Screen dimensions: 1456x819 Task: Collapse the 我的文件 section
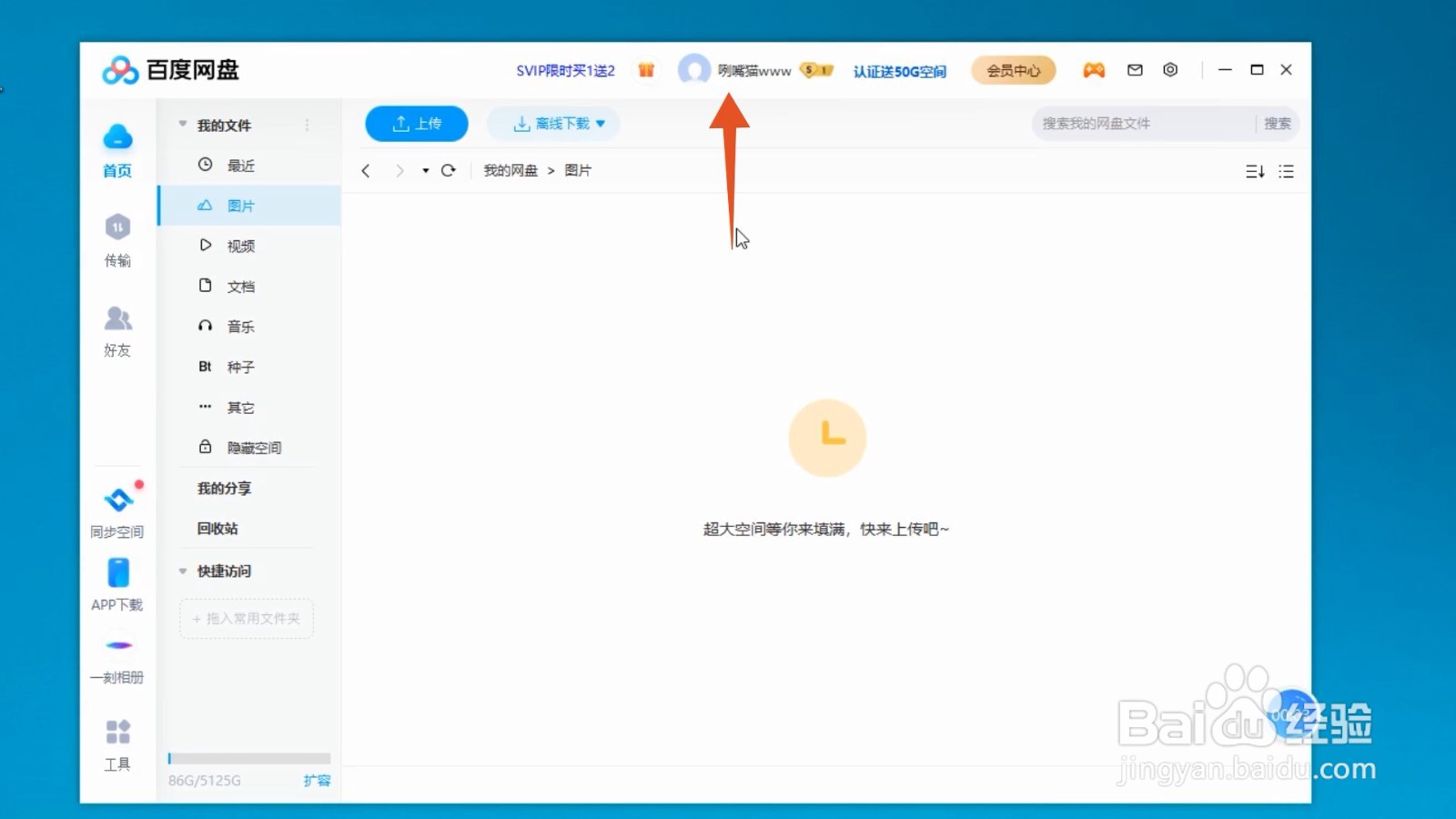coord(183,125)
